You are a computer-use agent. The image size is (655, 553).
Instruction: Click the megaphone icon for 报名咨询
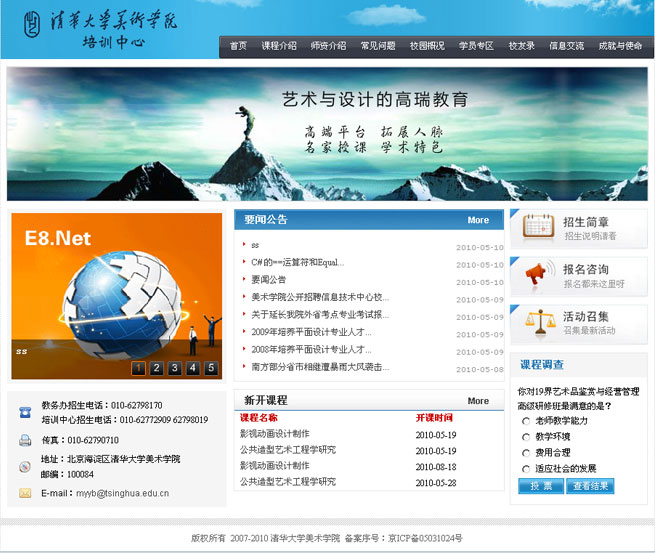pos(538,274)
